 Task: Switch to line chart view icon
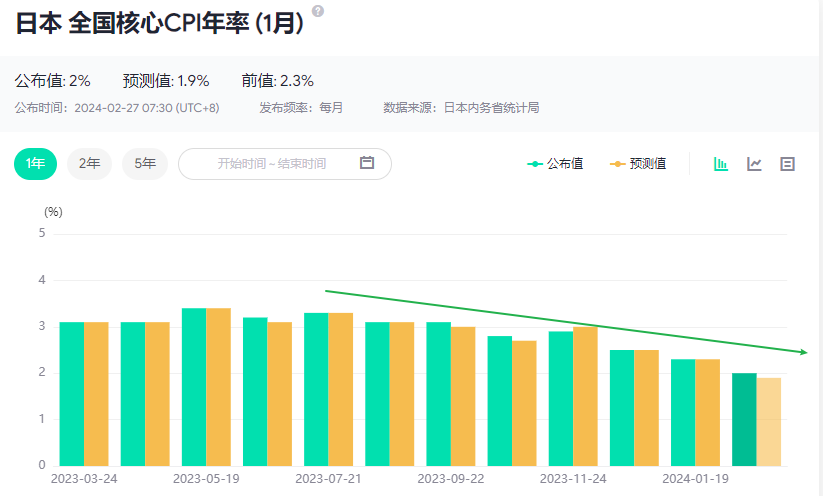click(x=754, y=164)
